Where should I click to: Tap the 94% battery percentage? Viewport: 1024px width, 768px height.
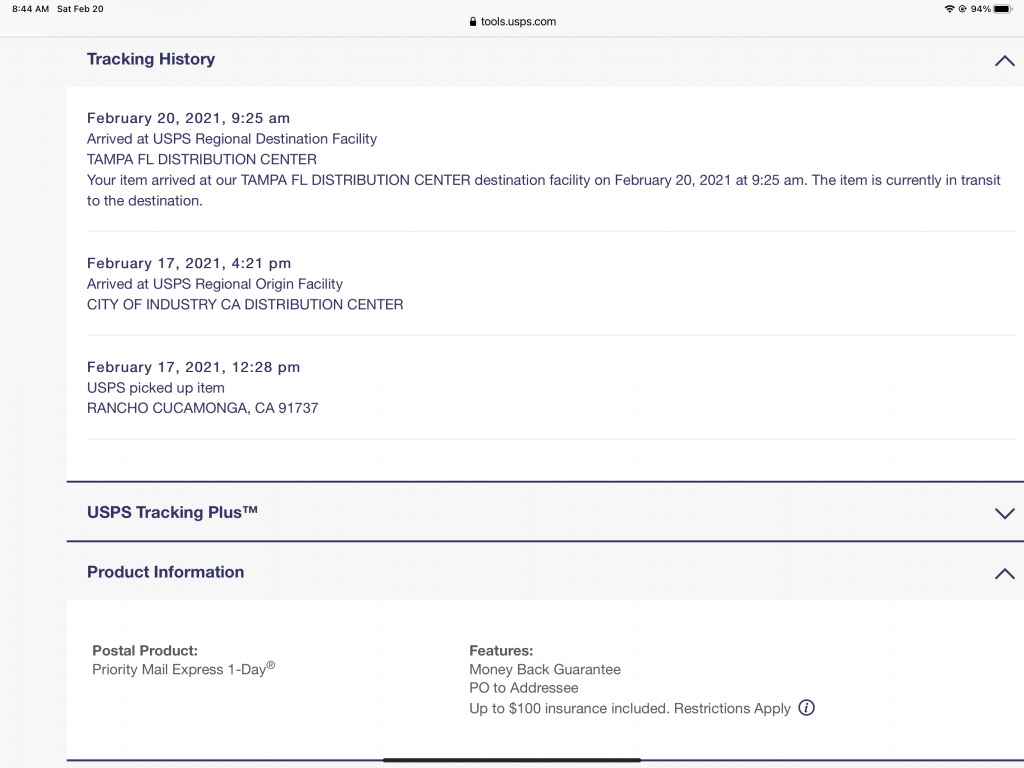tap(980, 9)
